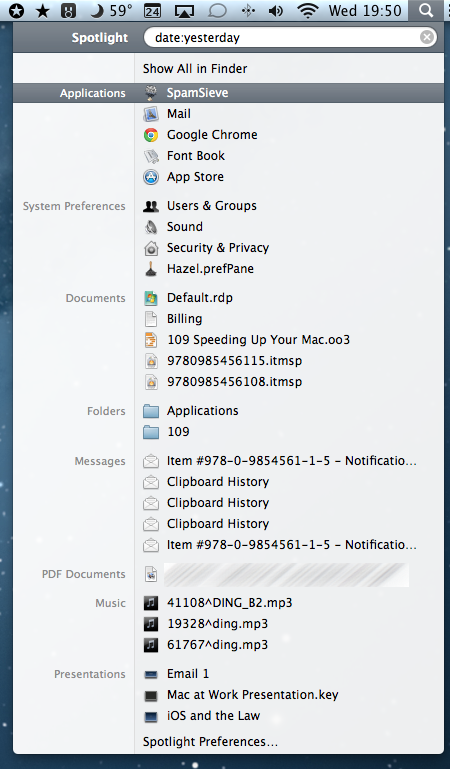Open the 109 folder icon
450x769 pixels.
point(151,432)
